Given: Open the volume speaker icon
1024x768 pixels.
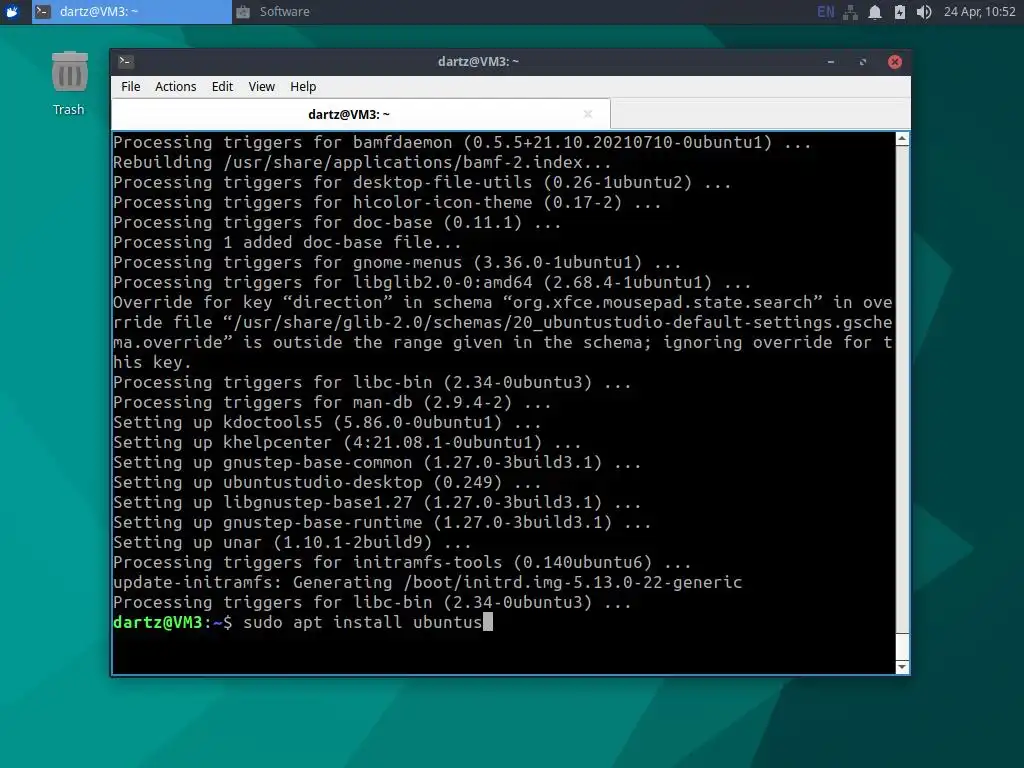Looking at the screenshot, I should click(x=923, y=12).
